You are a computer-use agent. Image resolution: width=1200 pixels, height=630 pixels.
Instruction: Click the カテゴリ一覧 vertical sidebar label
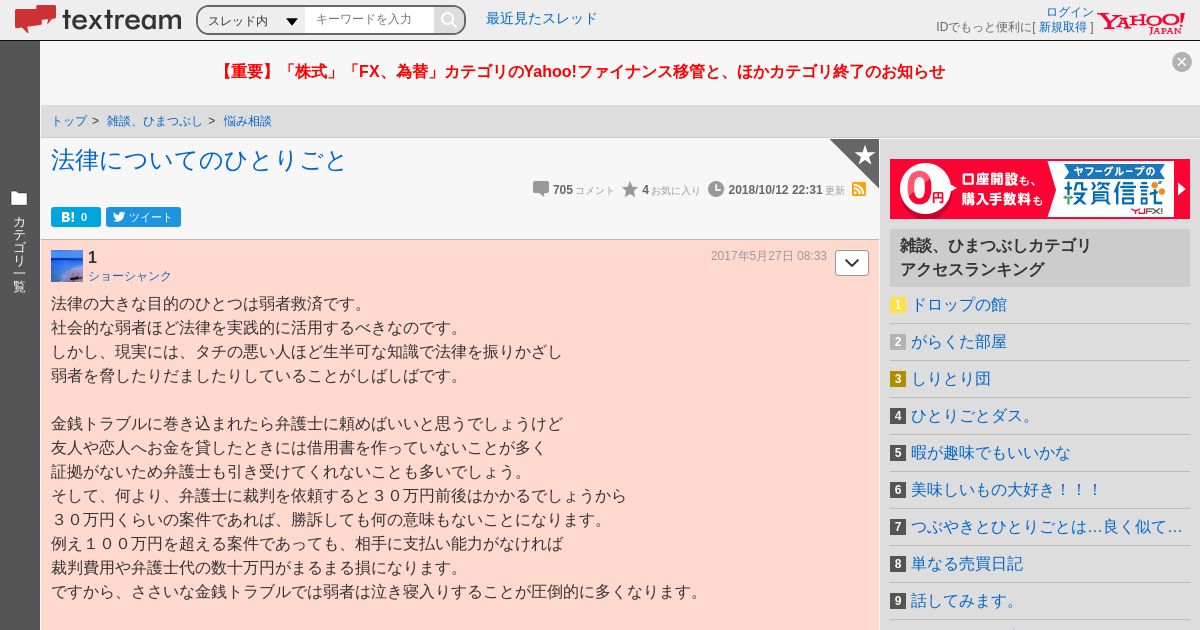coord(19,254)
